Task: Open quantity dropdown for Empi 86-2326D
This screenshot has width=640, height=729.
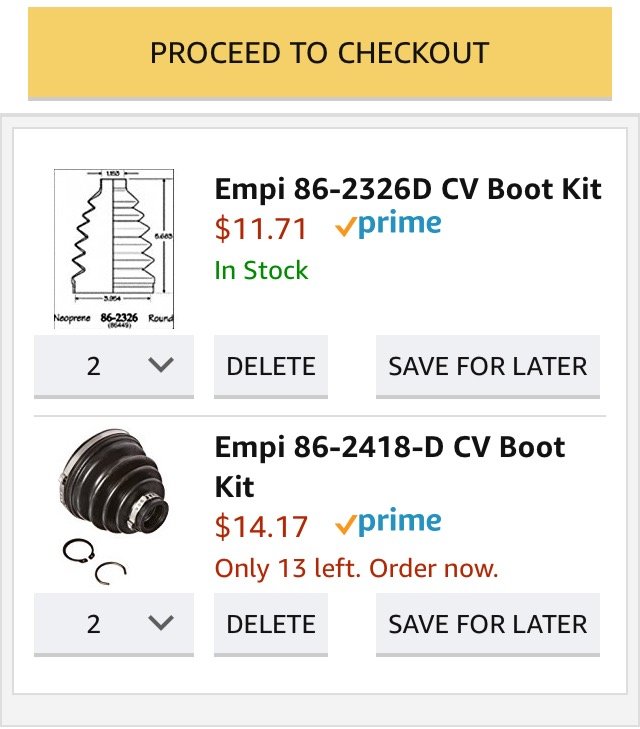Action: (x=114, y=366)
